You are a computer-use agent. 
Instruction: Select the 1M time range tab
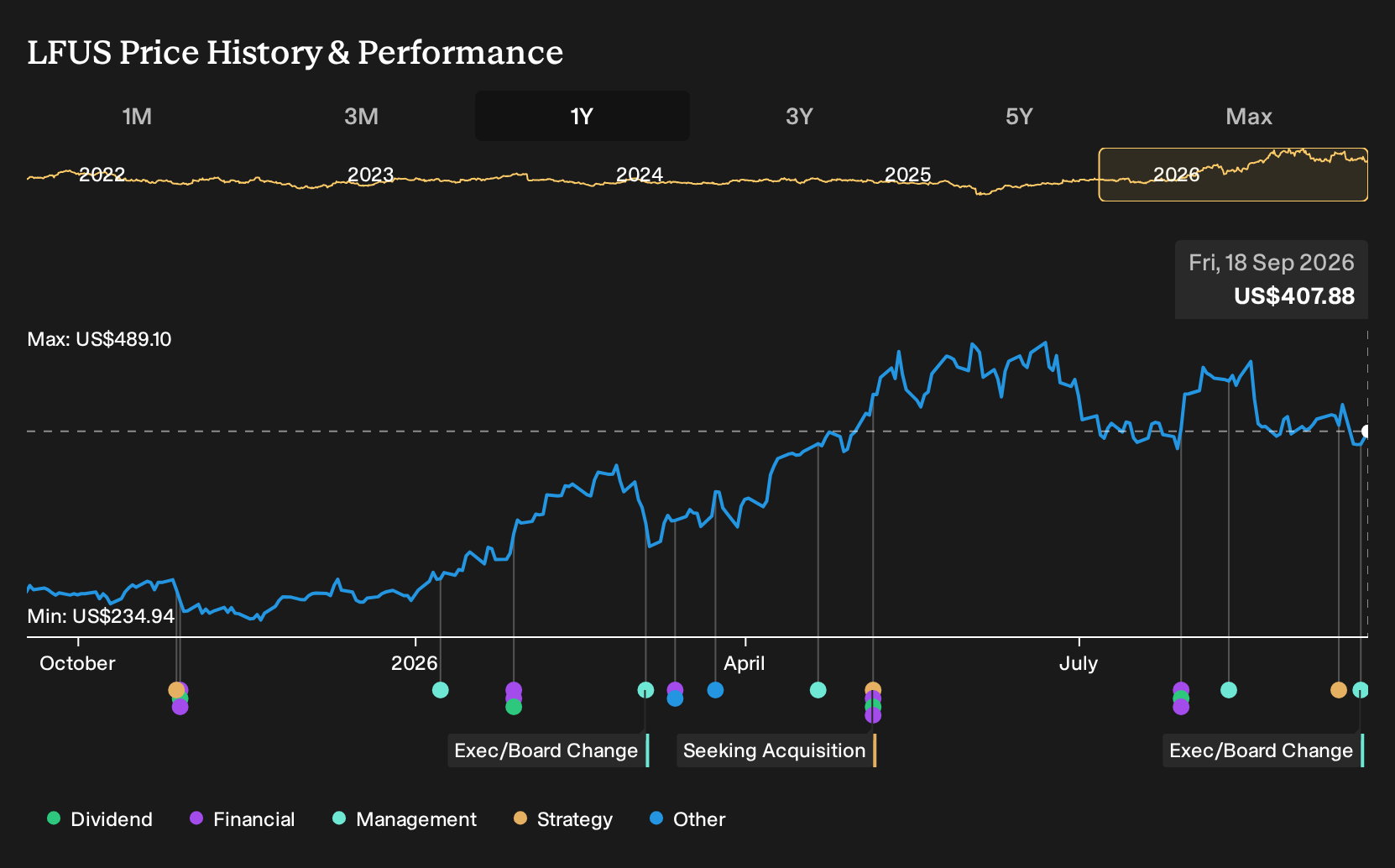[137, 116]
